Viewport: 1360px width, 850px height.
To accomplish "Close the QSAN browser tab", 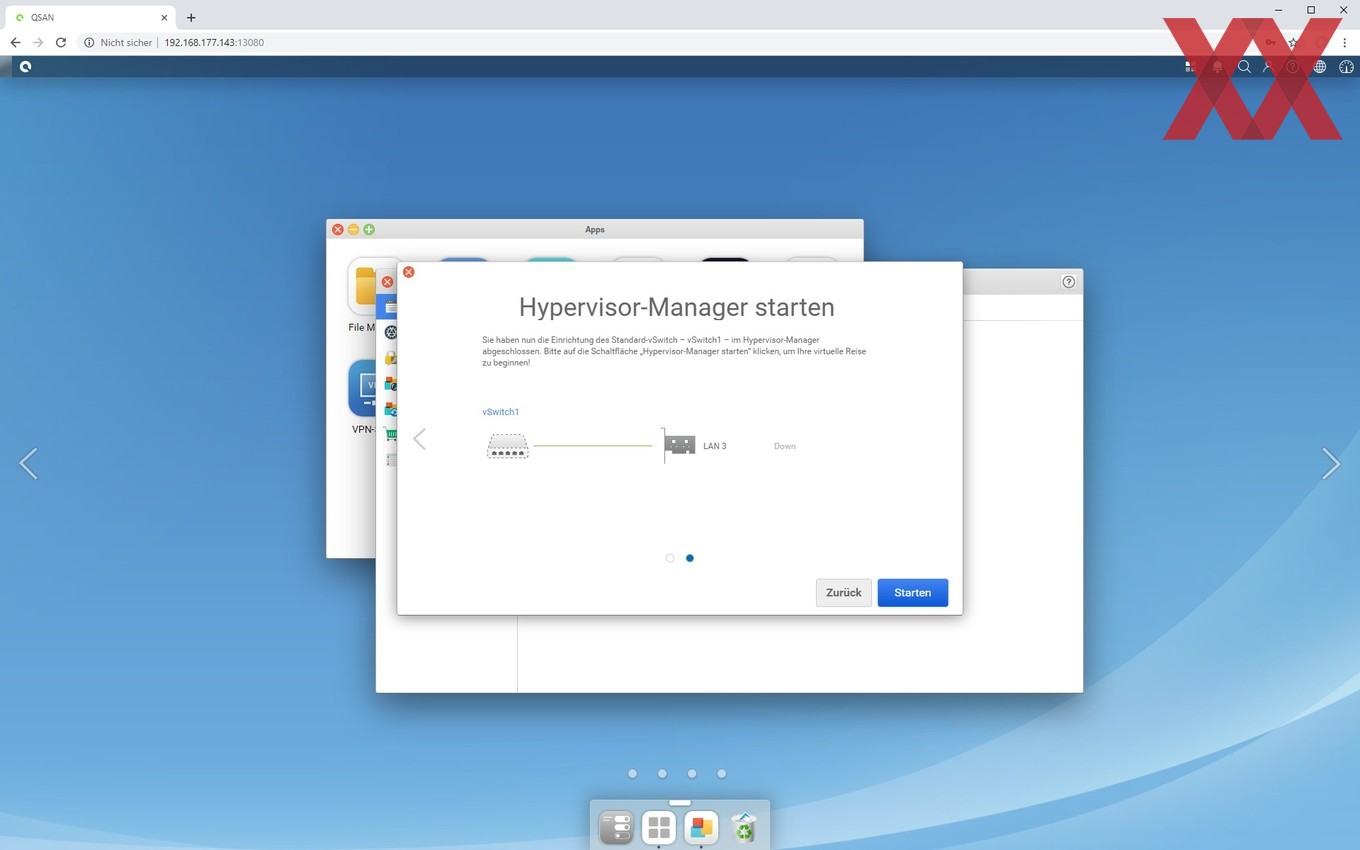I will pos(164,17).
